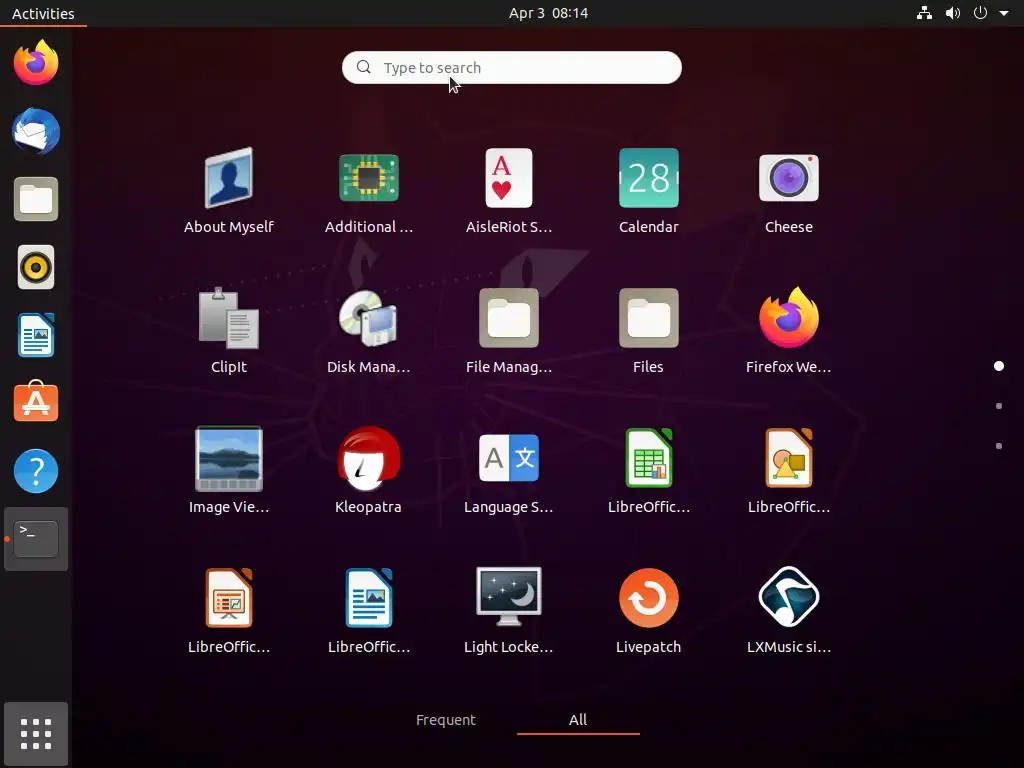The image size is (1024, 768).
Task: Open the clock and calendar menu
Action: click(x=549, y=13)
